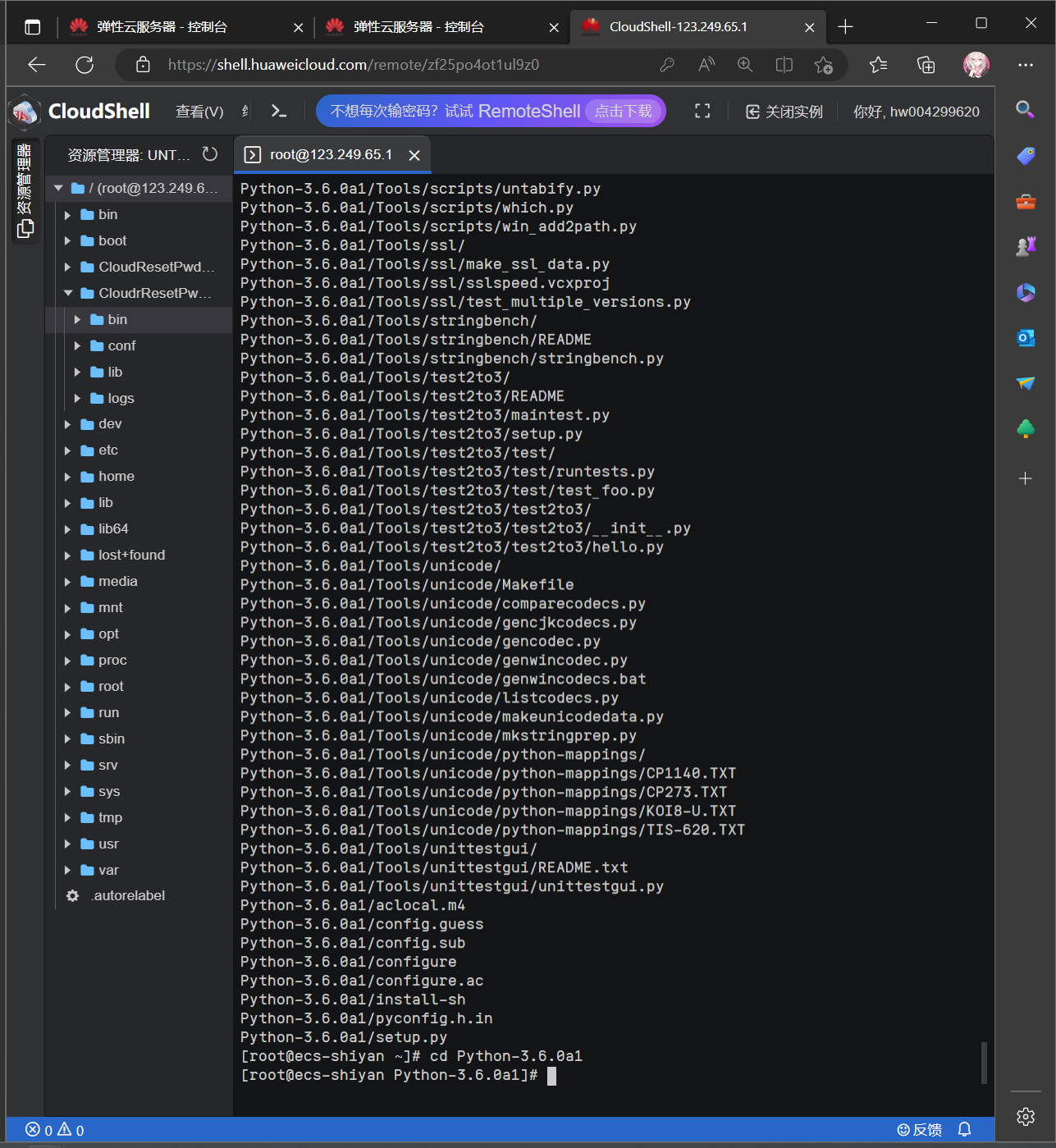Open the green tree sidebar icon
The image size is (1056, 1148).
pos(1026,428)
